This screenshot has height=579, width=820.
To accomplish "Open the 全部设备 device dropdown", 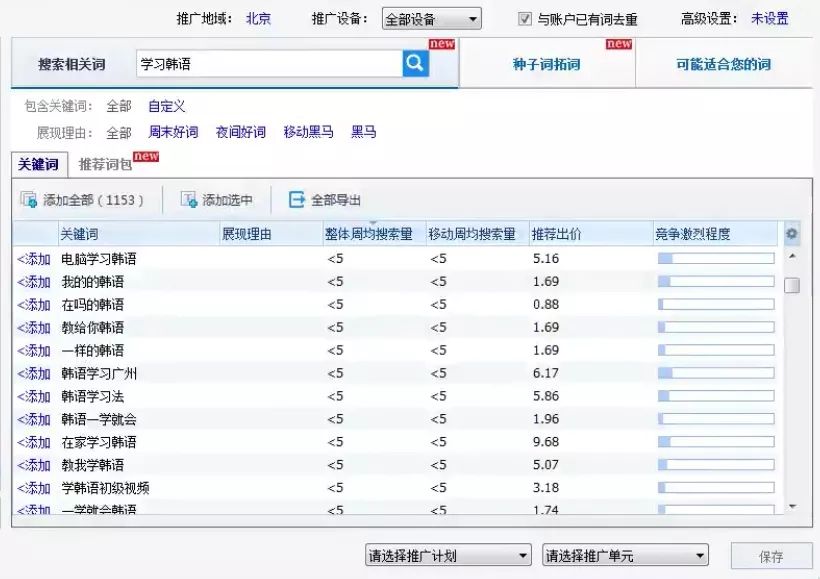I will coord(431,19).
